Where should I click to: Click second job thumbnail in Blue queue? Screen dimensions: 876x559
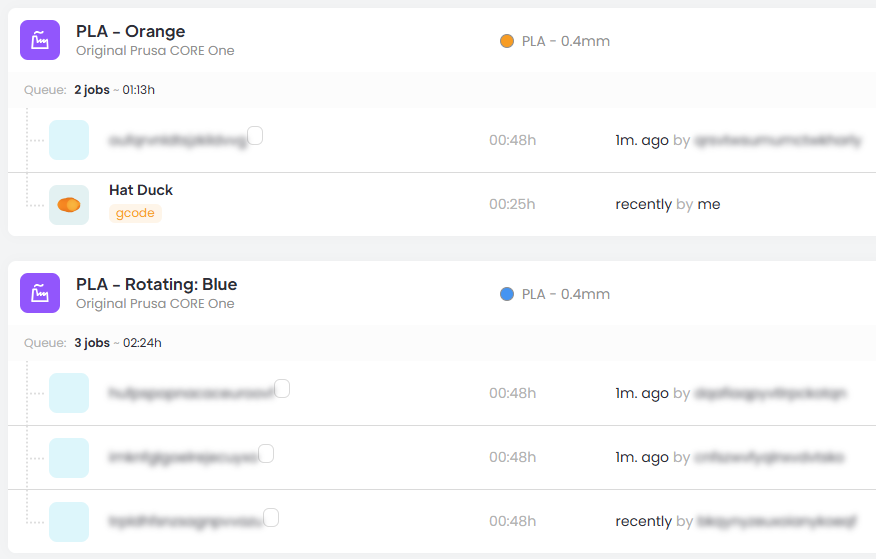pyautogui.click(x=69, y=457)
